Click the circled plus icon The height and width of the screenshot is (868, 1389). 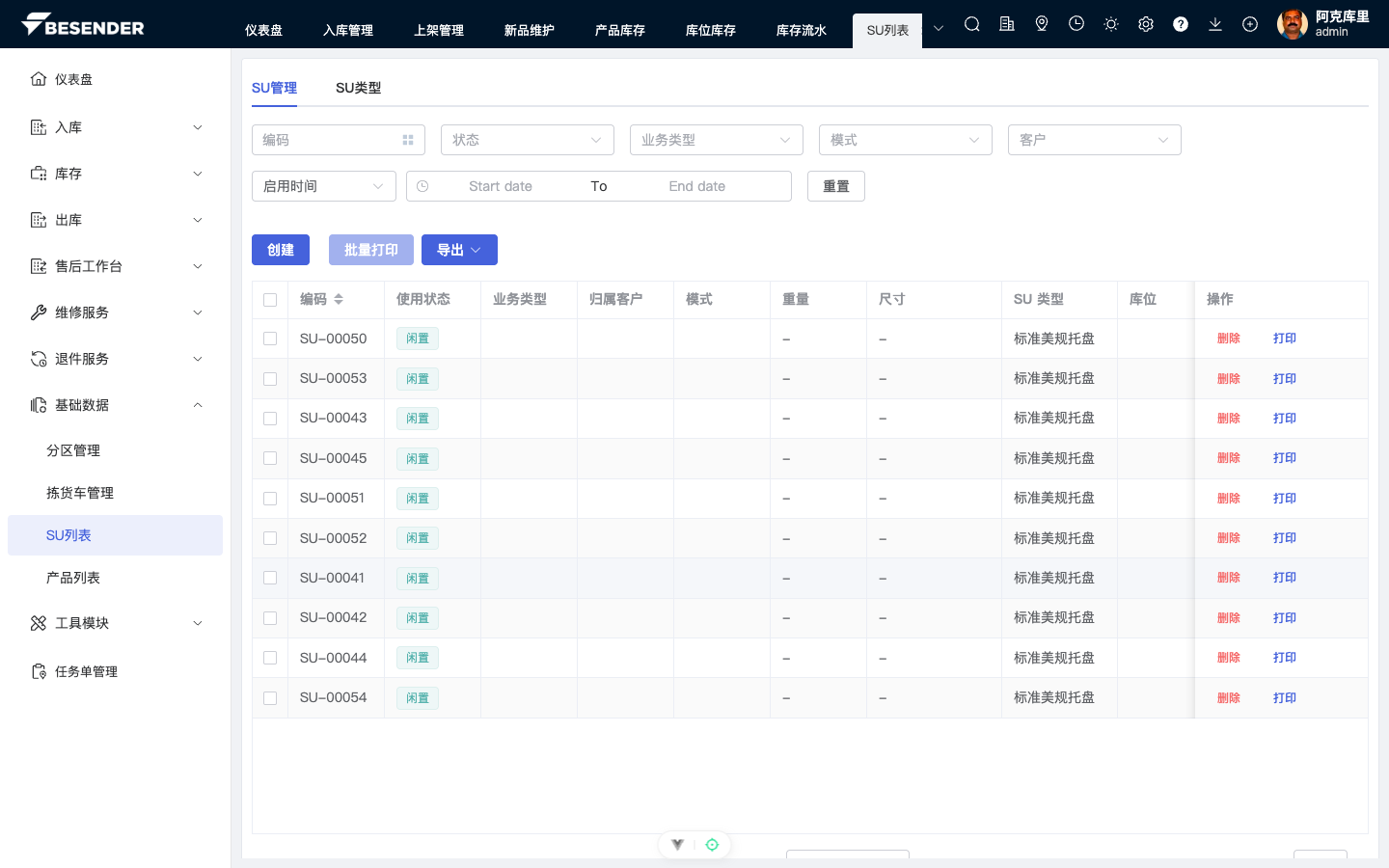(1250, 24)
